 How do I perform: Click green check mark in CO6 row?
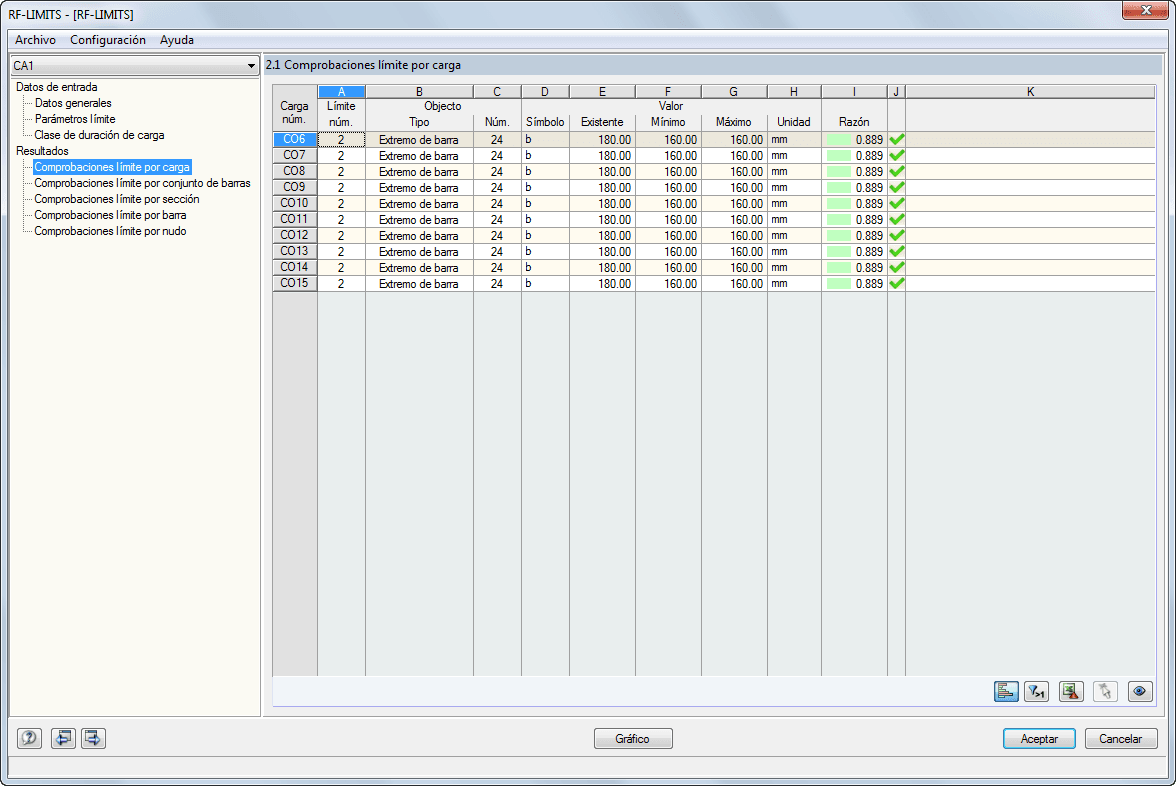click(896, 140)
